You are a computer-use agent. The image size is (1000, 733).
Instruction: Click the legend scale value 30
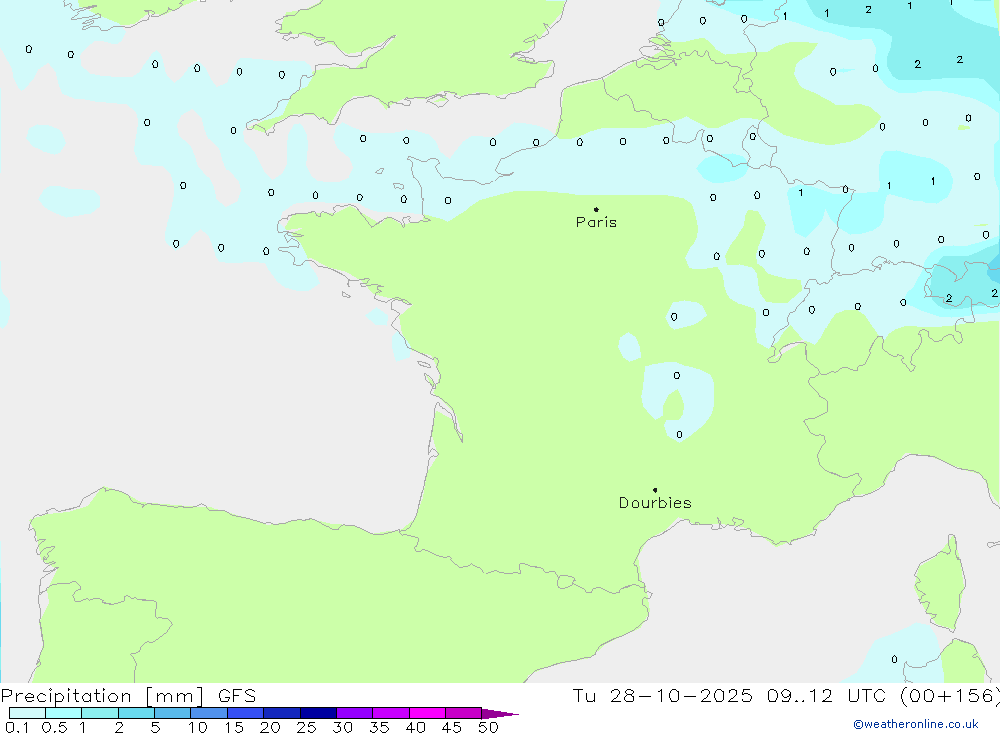coord(343,727)
